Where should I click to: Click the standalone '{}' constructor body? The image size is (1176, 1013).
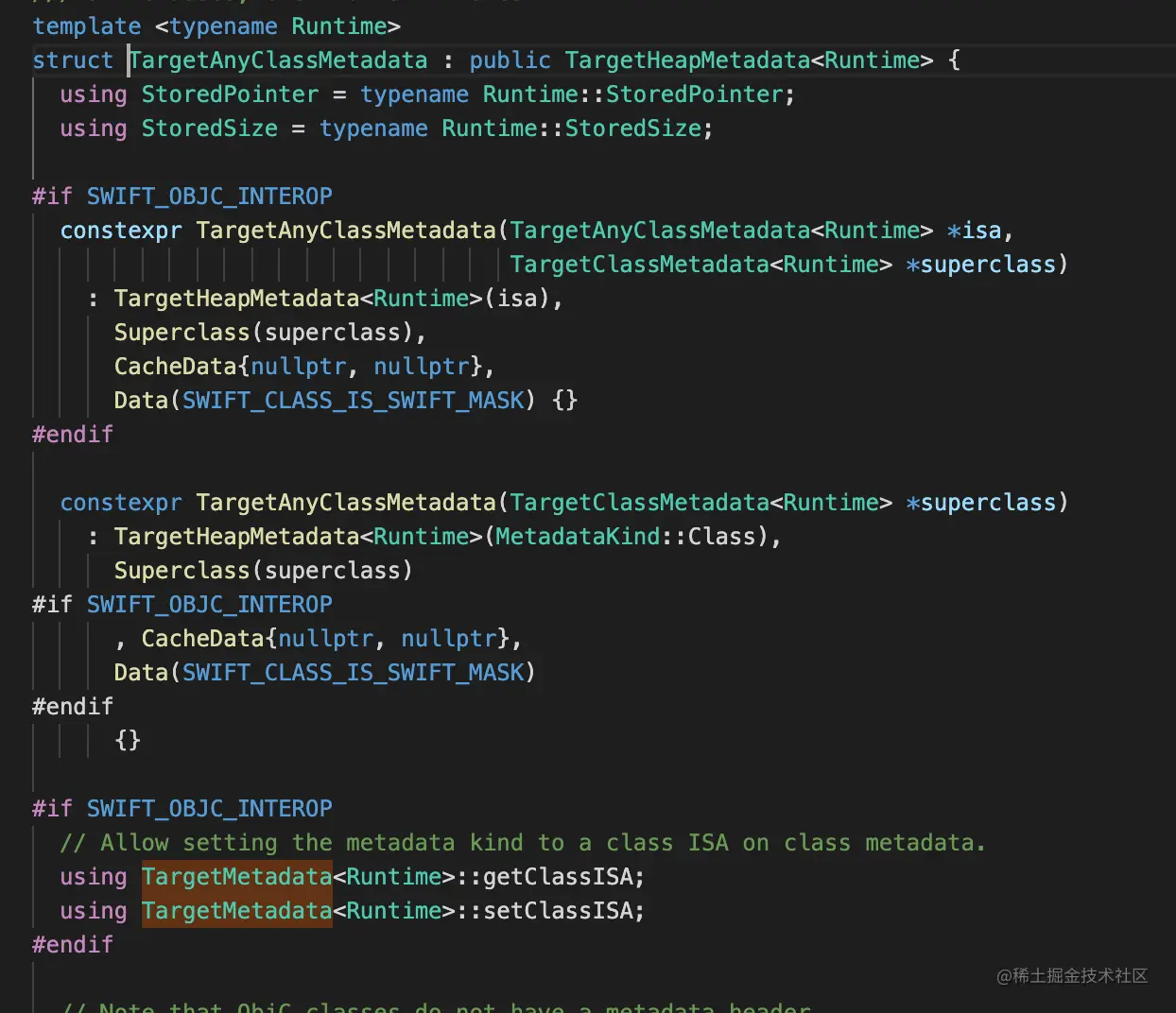click(x=128, y=741)
